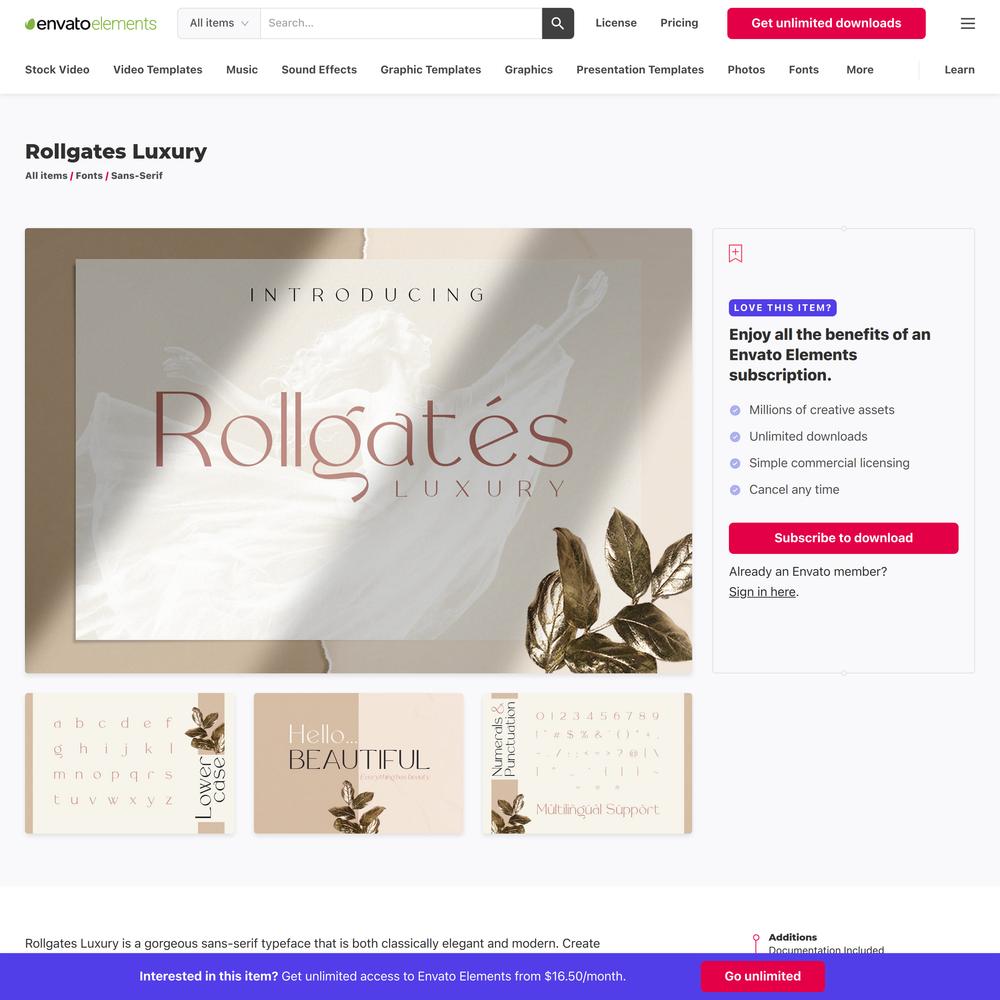
Task: View the Hello Beautiful preview thumbnail
Action: [x=358, y=763]
